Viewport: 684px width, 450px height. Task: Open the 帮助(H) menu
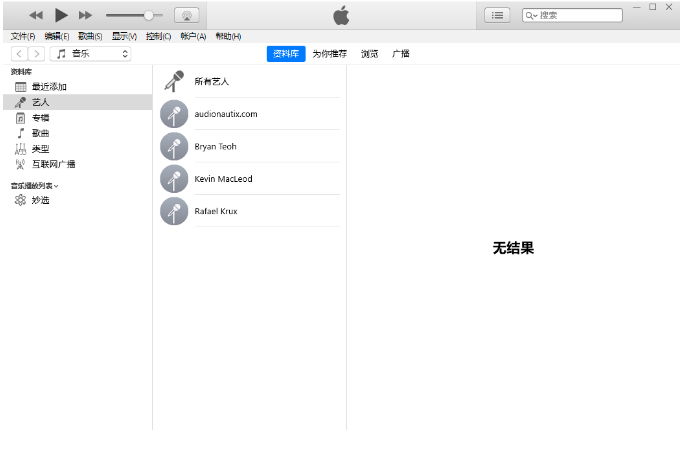(228, 36)
